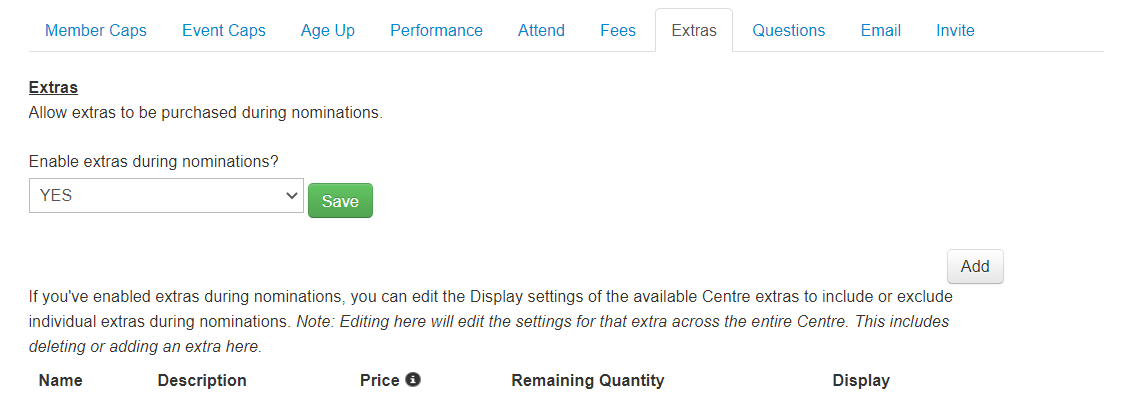The height and width of the screenshot is (420, 1121).
Task: Open the Attend tab
Action: pyautogui.click(x=541, y=30)
